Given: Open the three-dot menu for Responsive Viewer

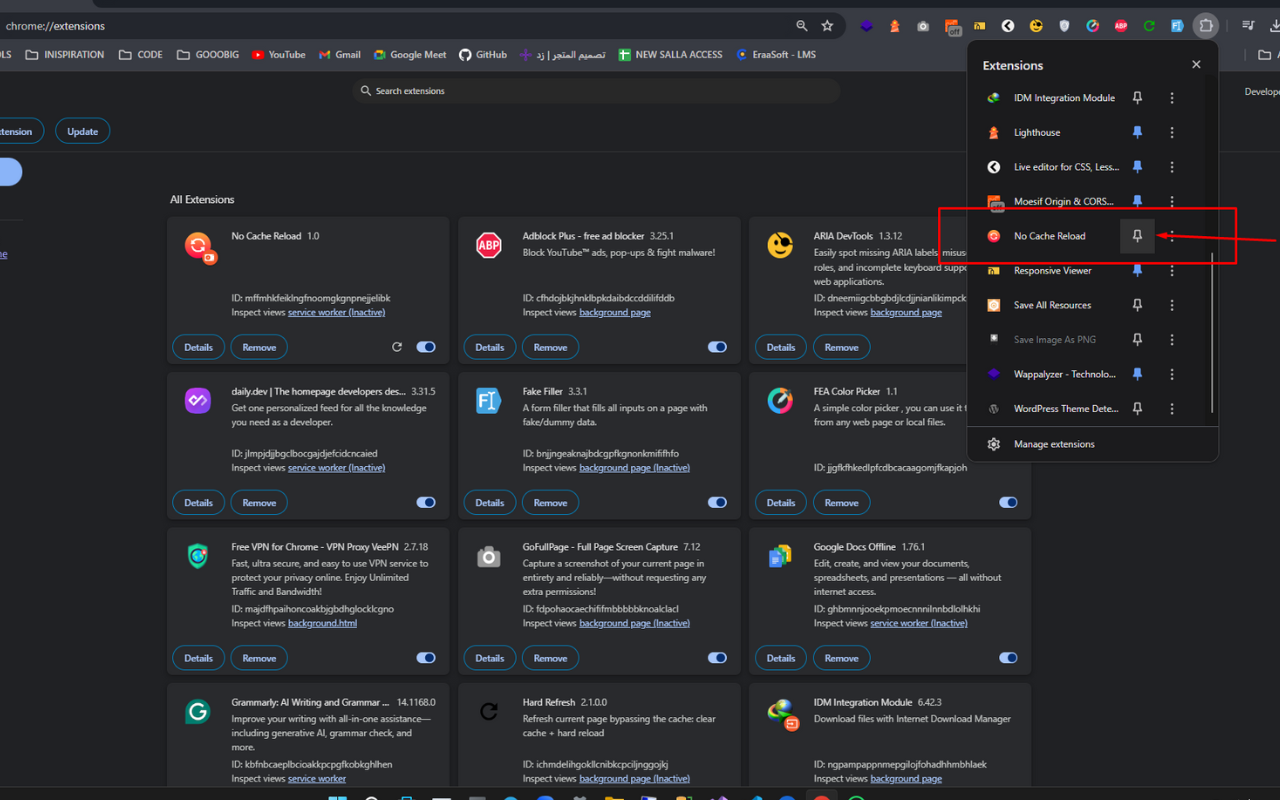Looking at the screenshot, I should click(1171, 270).
